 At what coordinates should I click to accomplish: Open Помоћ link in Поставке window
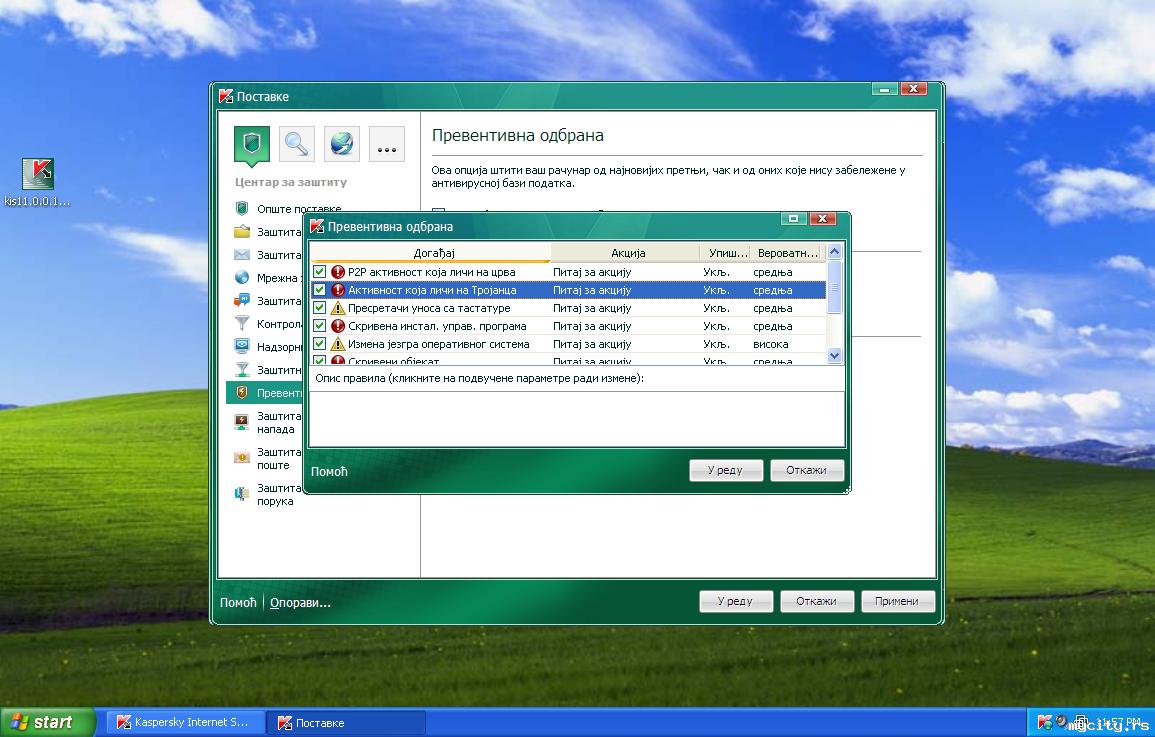coord(238,602)
